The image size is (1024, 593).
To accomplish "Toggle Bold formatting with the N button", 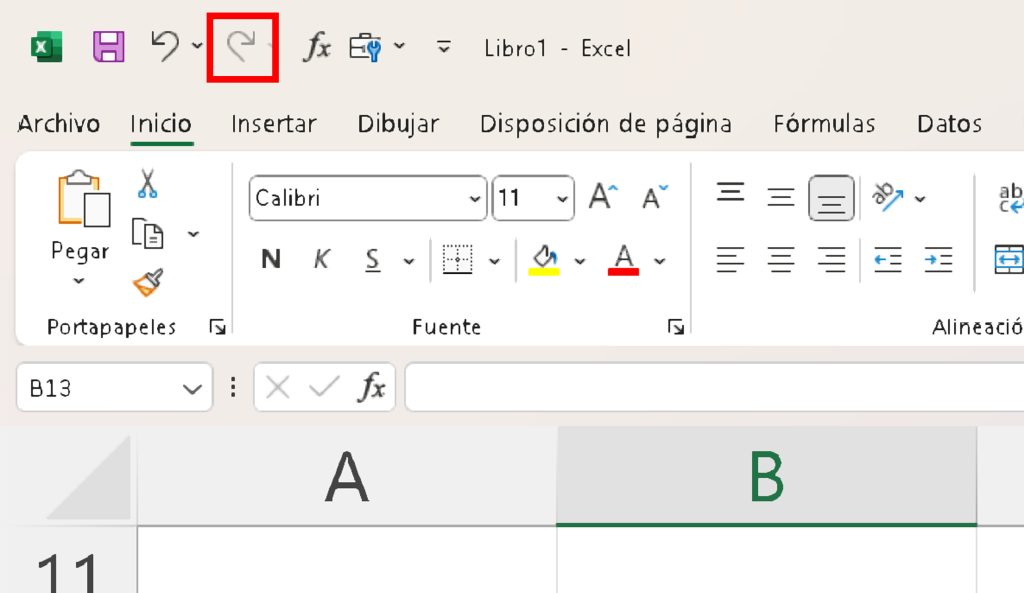I will coord(270,260).
